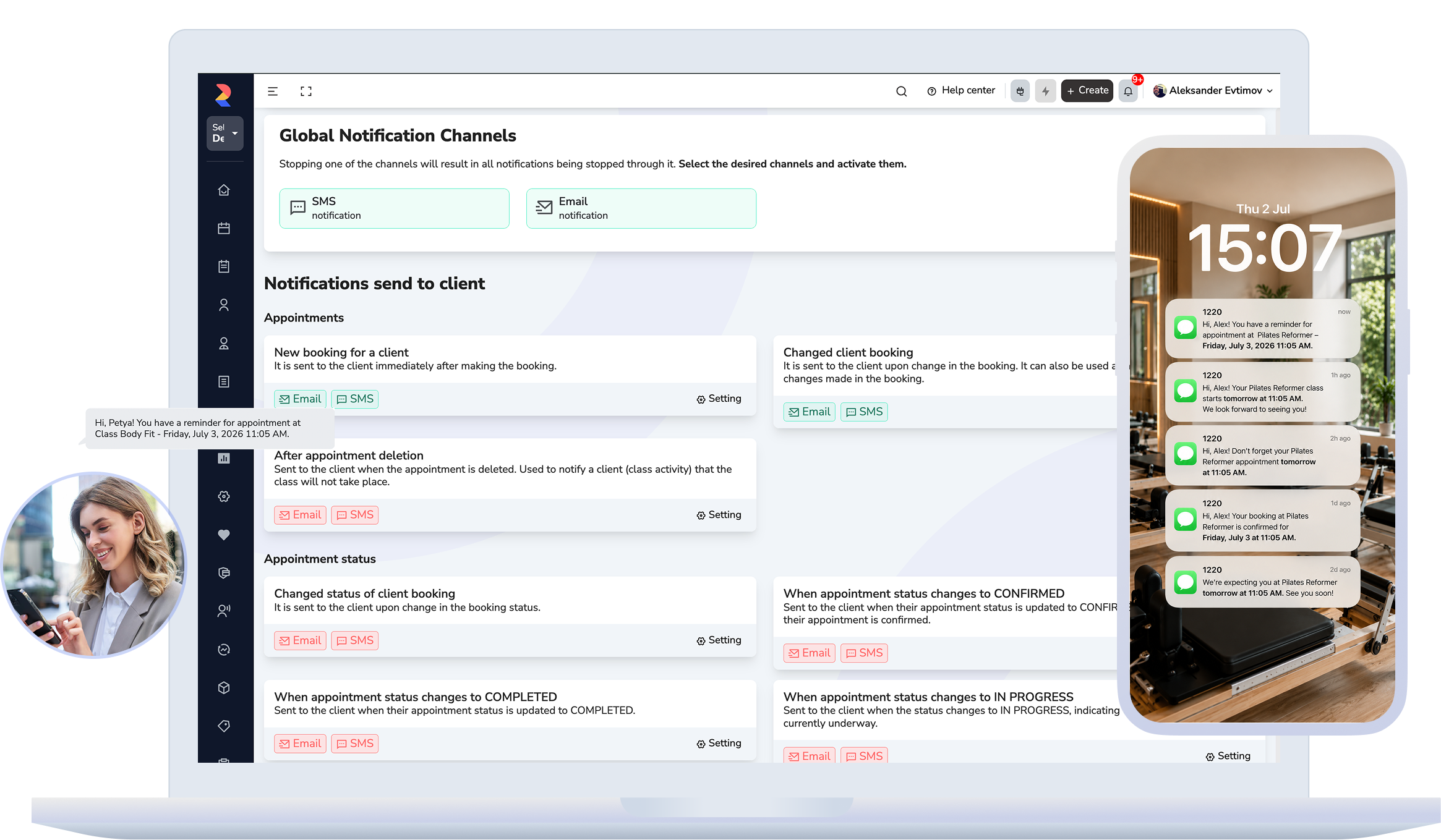
Task: Open the location selector dropdown in sidebar
Action: (224, 133)
